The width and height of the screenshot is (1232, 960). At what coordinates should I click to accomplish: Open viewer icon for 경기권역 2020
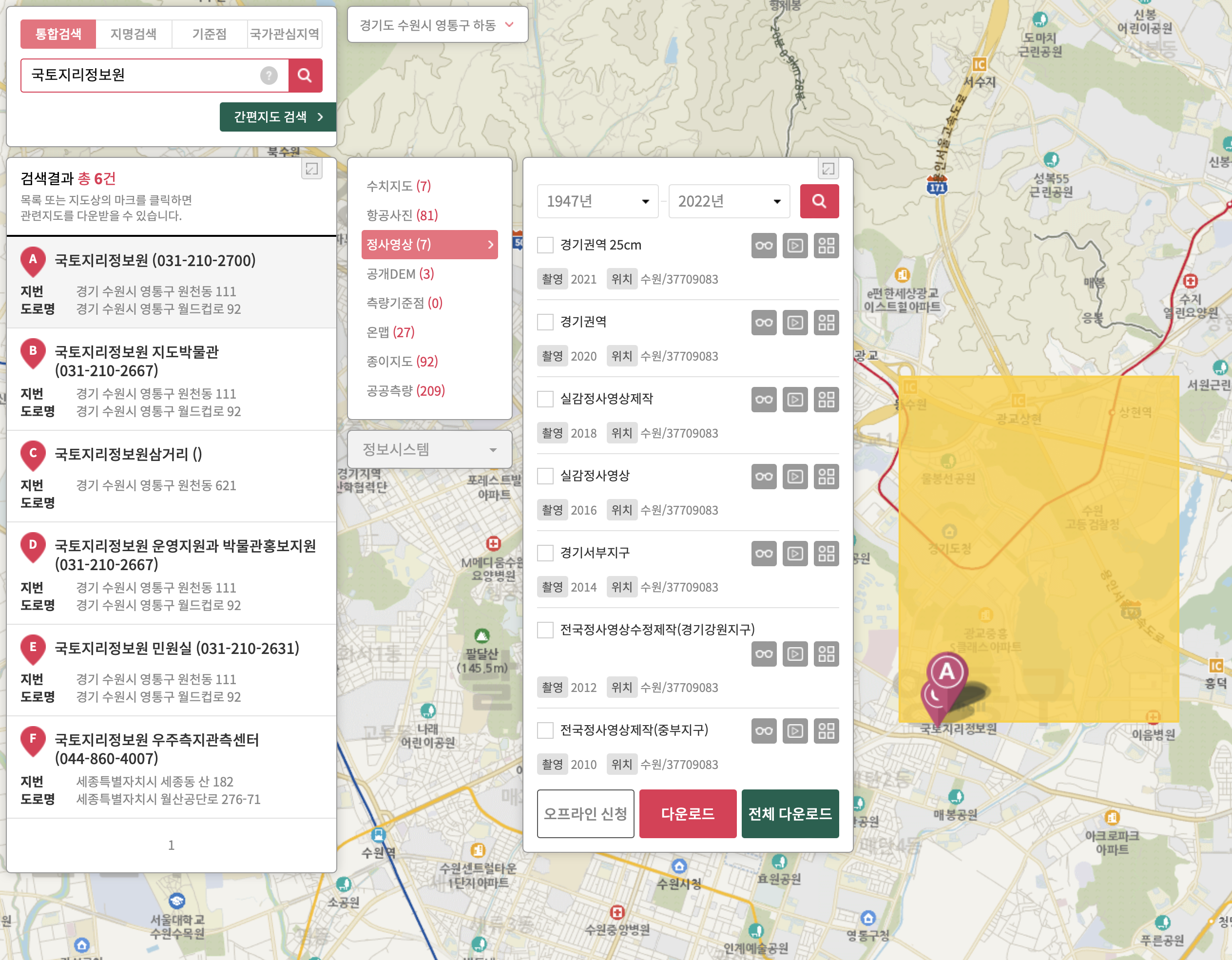click(x=795, y=323)
